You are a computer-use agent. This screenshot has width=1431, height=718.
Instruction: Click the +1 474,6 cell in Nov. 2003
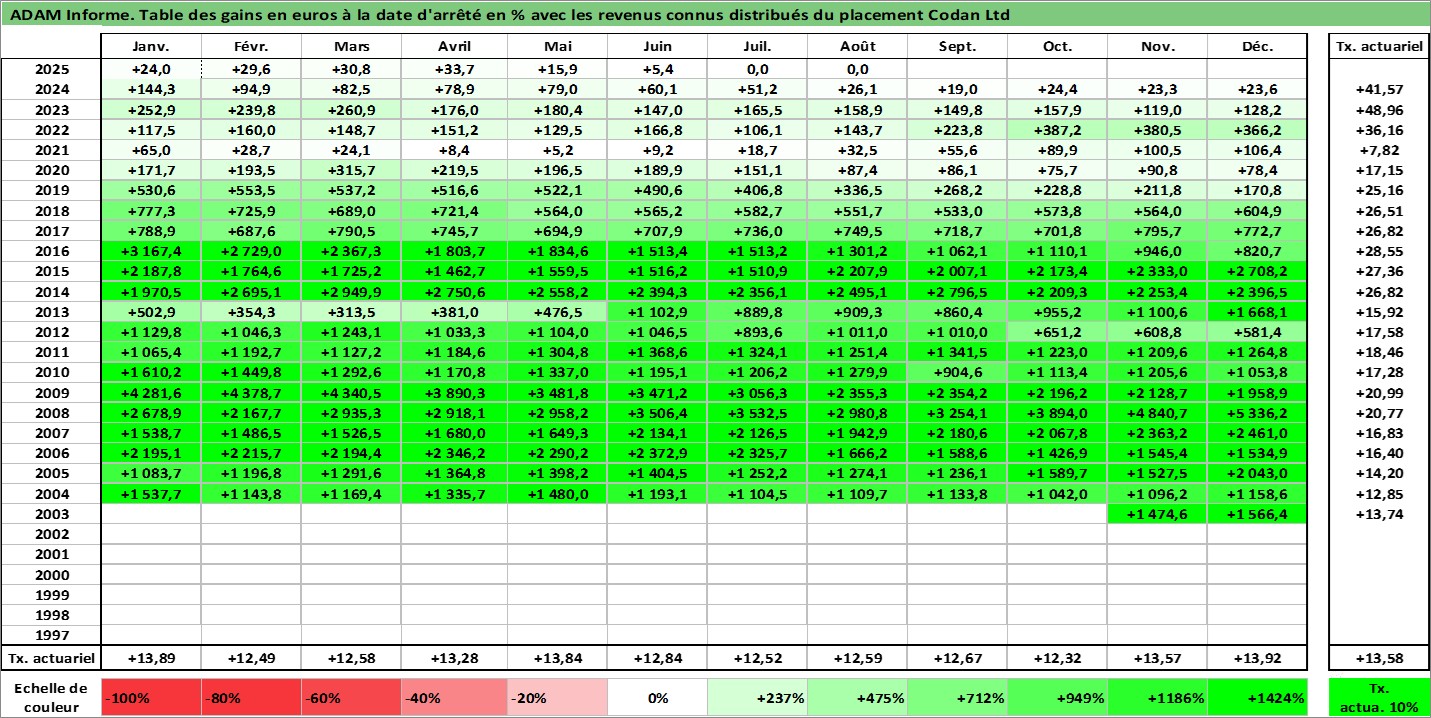(1157, 513)
